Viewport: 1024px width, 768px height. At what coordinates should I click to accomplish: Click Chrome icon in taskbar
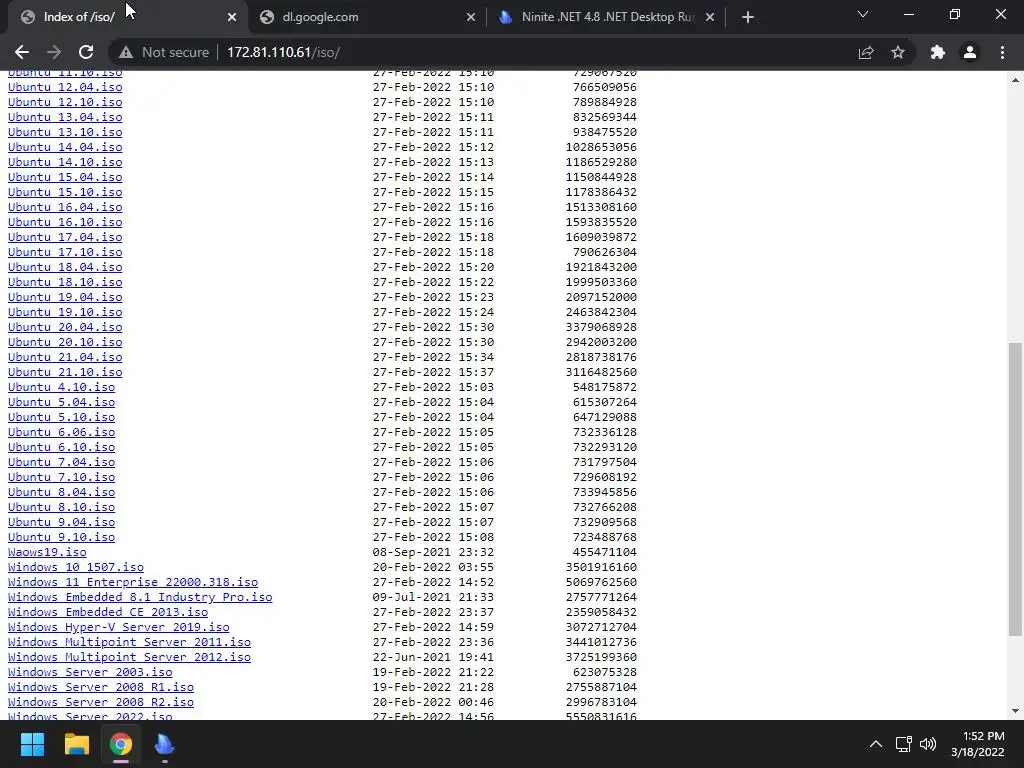[121, 744]
